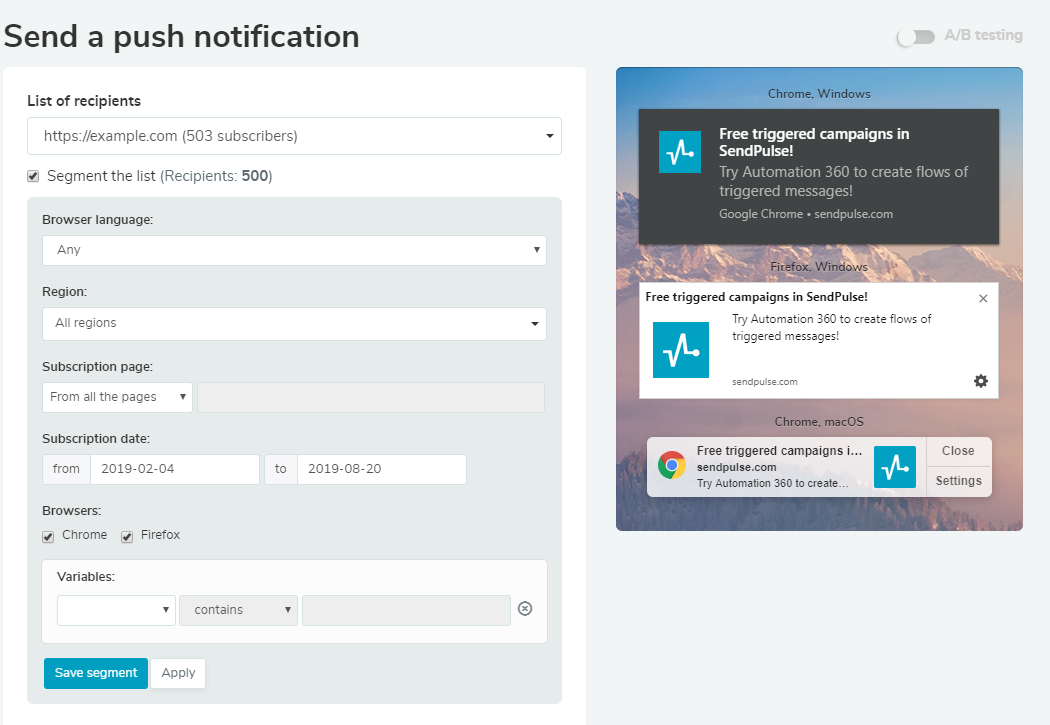
Task: Click the Chrome logo in macOS preview
Action: [672, 465]
